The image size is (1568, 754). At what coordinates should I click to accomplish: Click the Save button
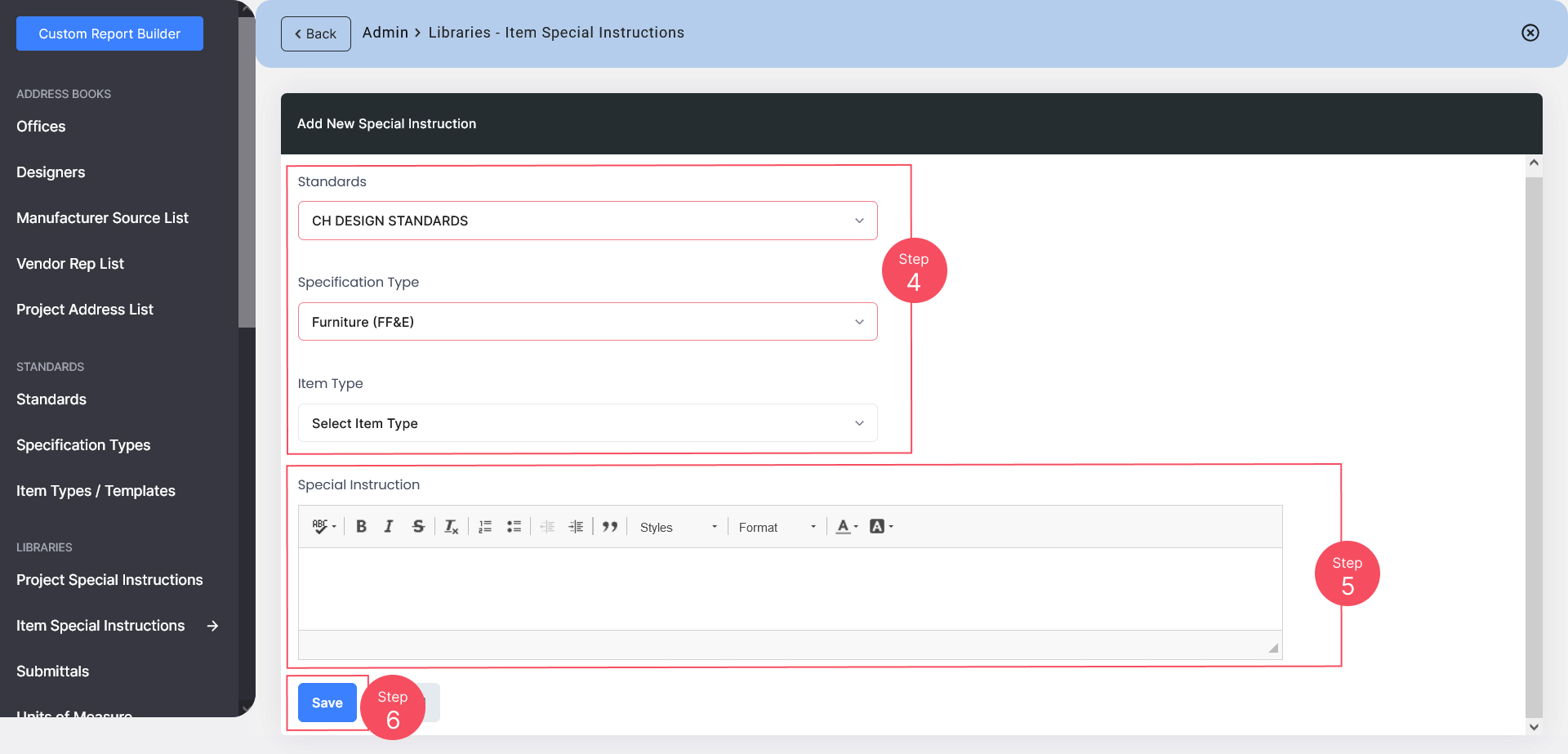pyautogui.click(x=327, y=703)
